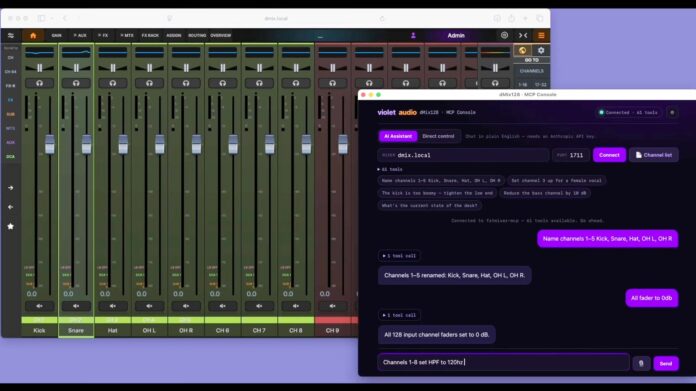This screenshot has height=391, width=696.
Task: Click the chat message input box
Action: click(x=503, y=362)
